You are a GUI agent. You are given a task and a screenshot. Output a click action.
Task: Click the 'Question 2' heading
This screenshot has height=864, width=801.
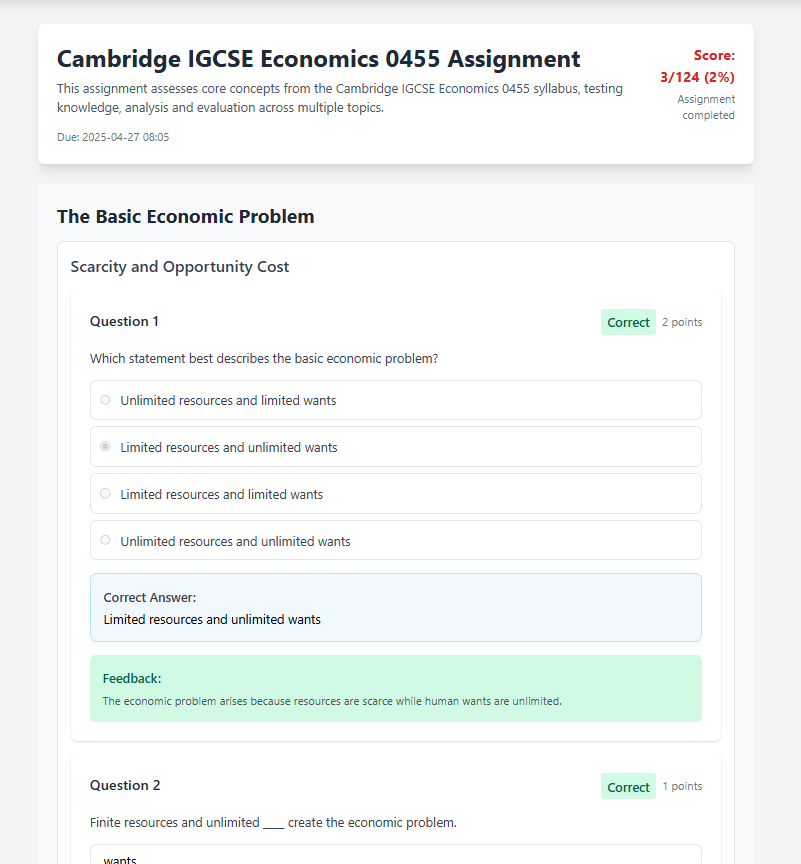click(124, 785)
